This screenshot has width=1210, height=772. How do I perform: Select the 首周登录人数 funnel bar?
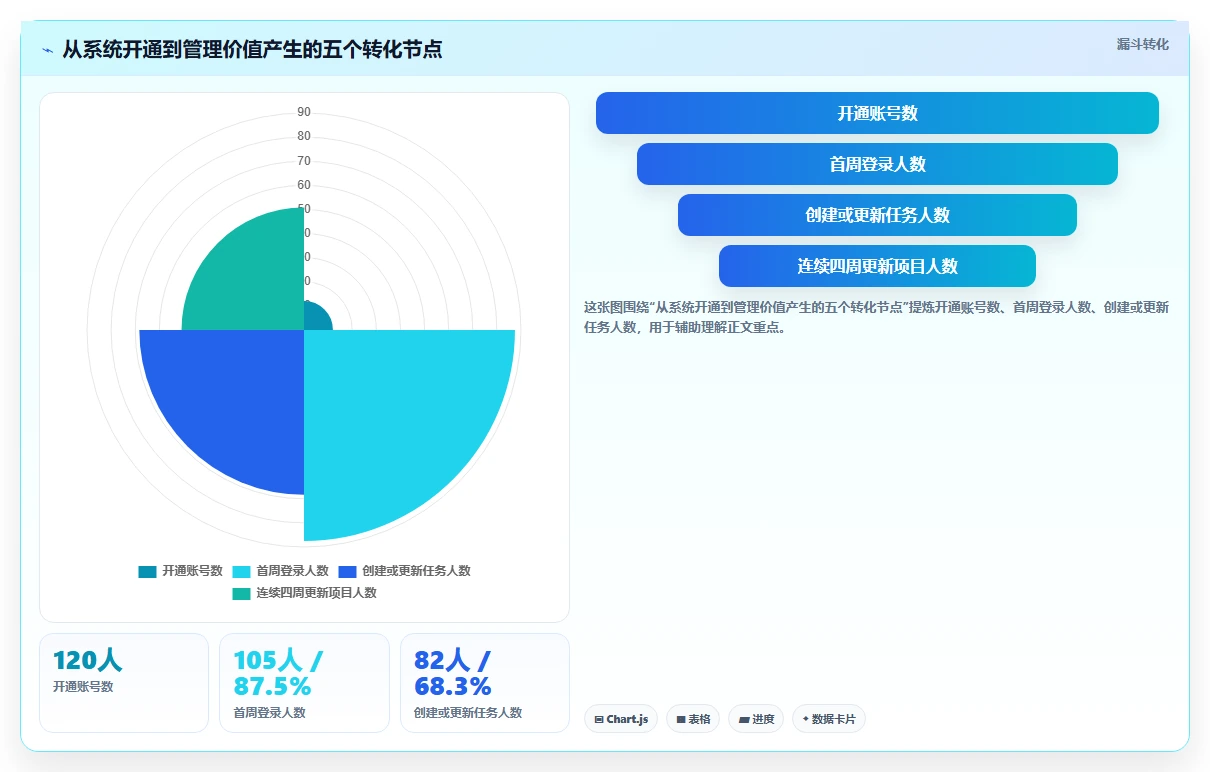[877, 164]
